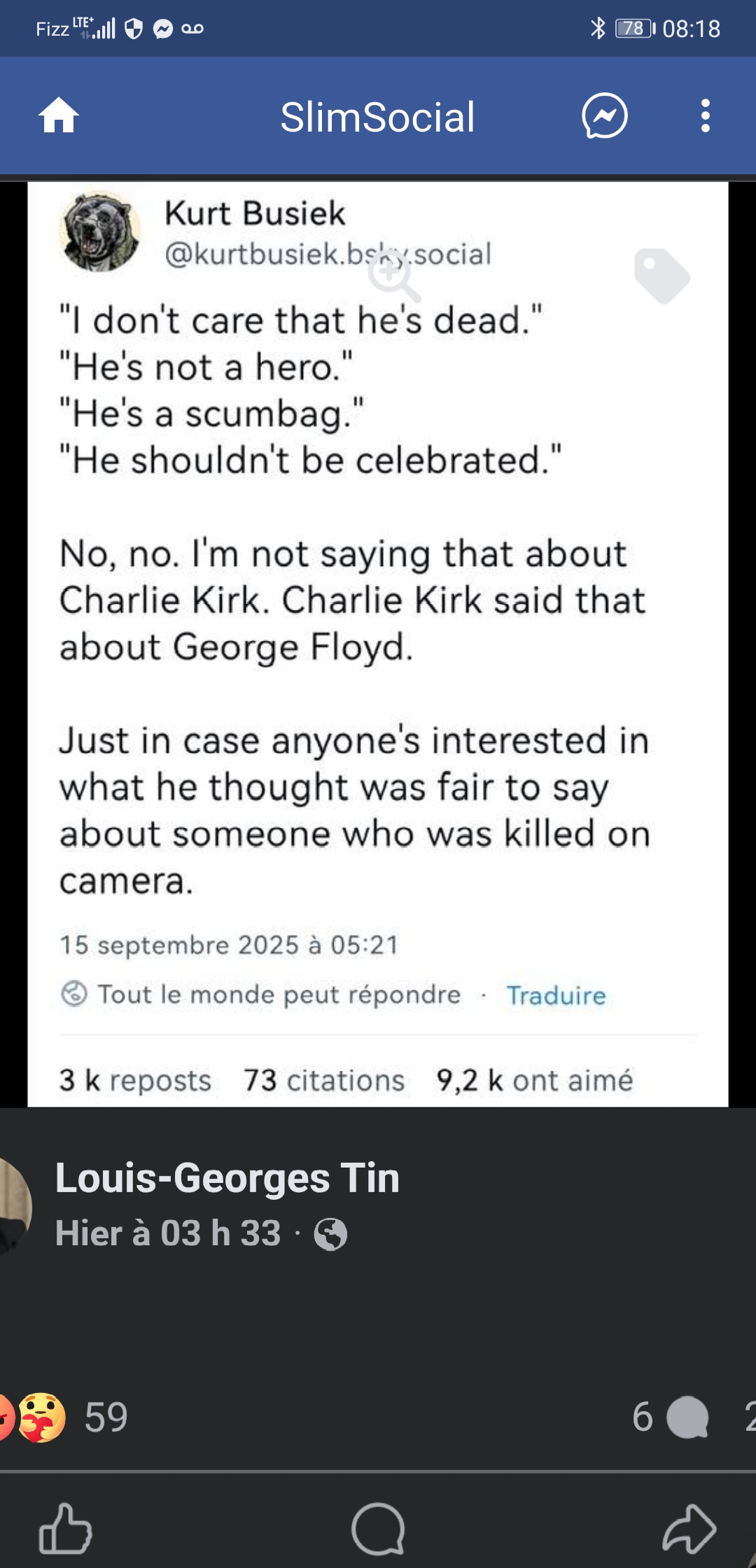Tap the Kurt Busiek bear avatar
This screenshot has width=756, height=1568.
point(100,232)
